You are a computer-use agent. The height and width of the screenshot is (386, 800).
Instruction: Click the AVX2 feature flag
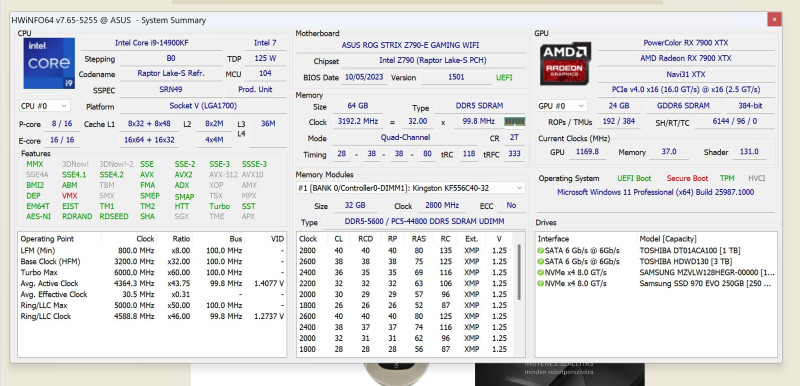pyautogui.click(x=183, y=174)
